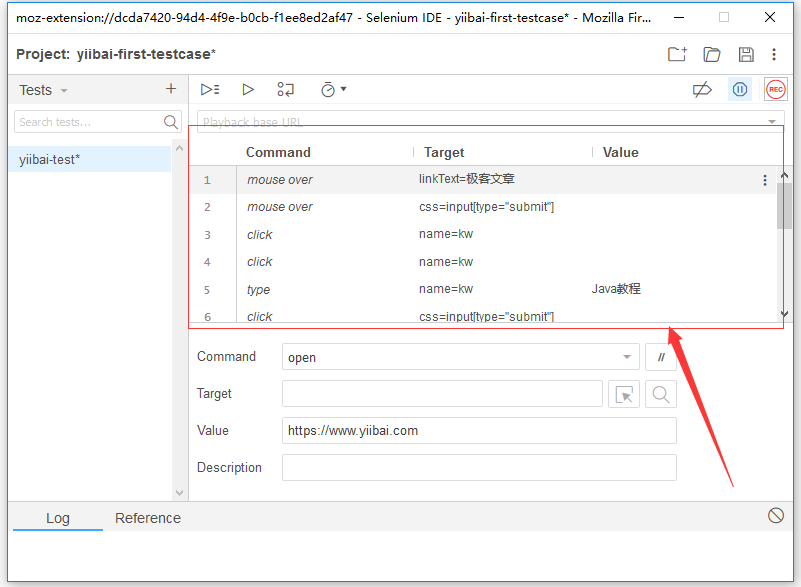Screen dimensions: 801x587
Task: Toggle comment on command with // button
Action: (661, 357)
